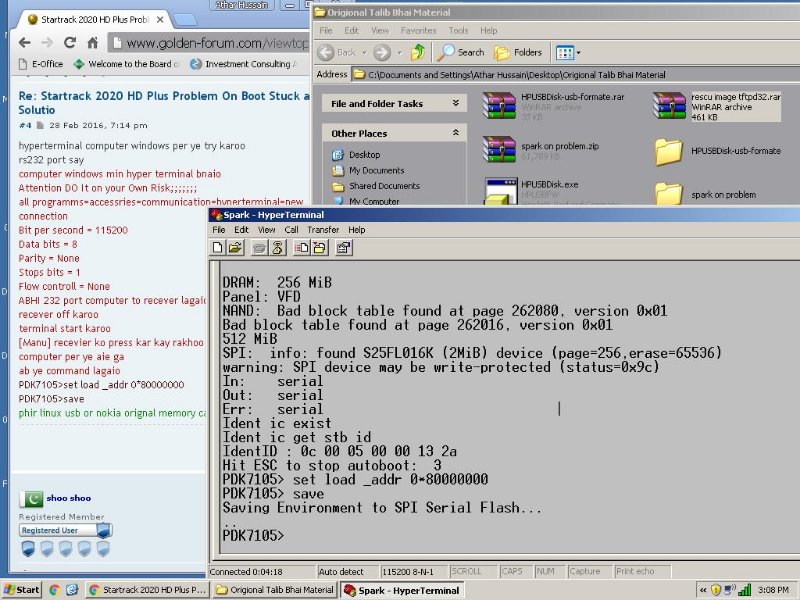Expand hidden system tray icons

(x=703, y=590)
